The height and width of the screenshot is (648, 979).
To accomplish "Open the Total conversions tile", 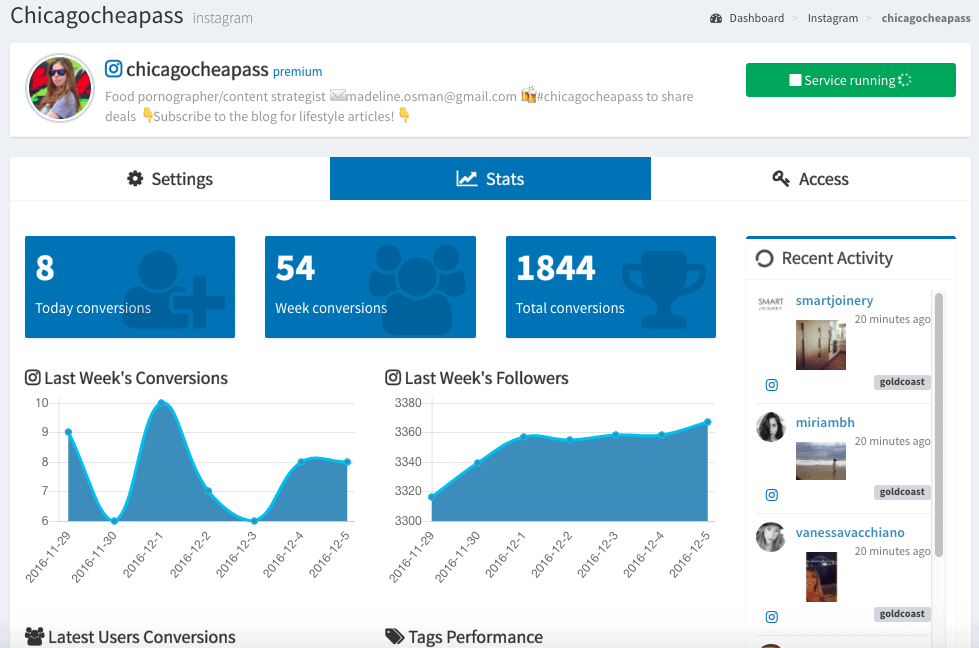I will tap(611, 287).
